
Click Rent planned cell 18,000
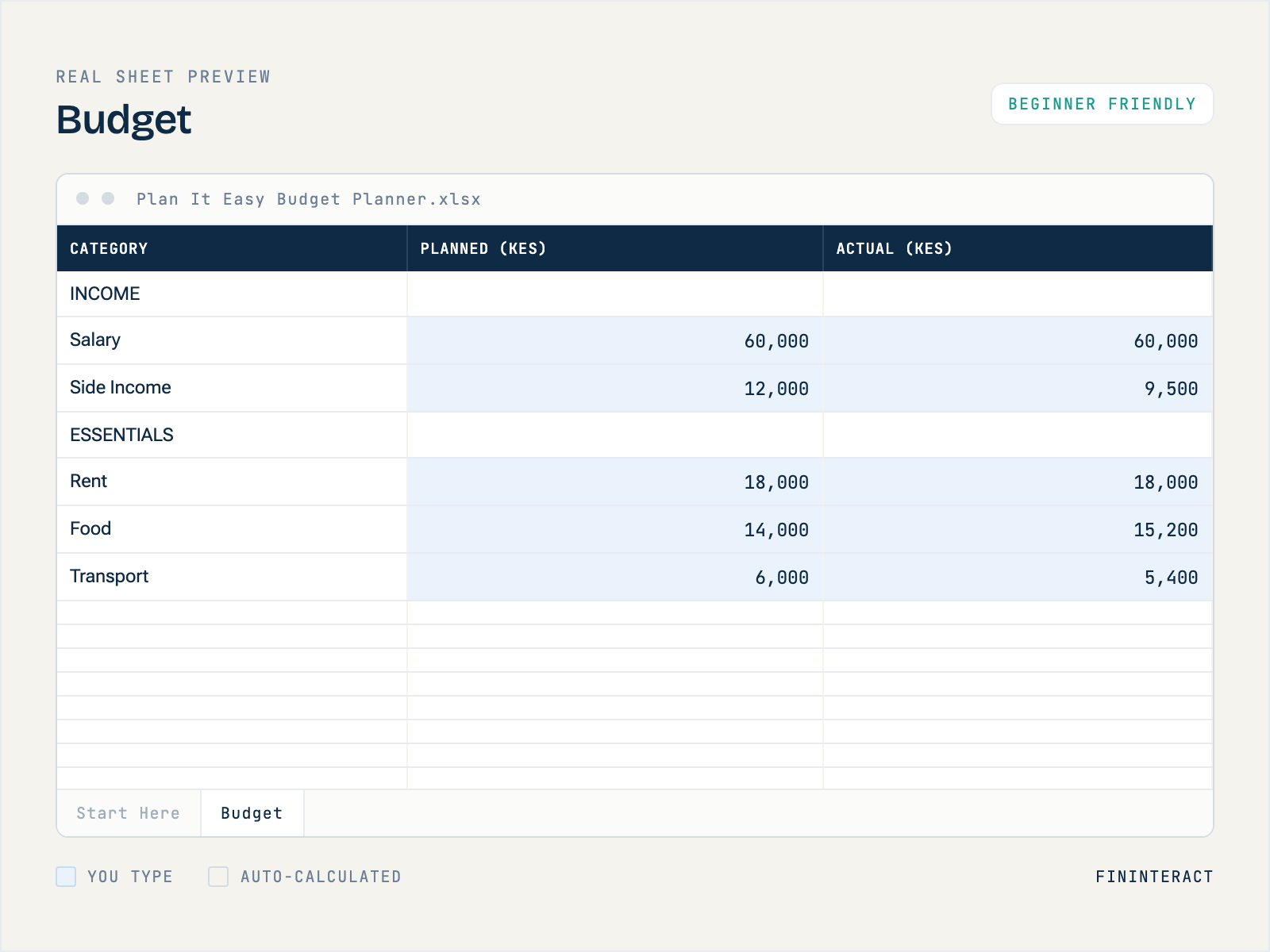point(615,482)
